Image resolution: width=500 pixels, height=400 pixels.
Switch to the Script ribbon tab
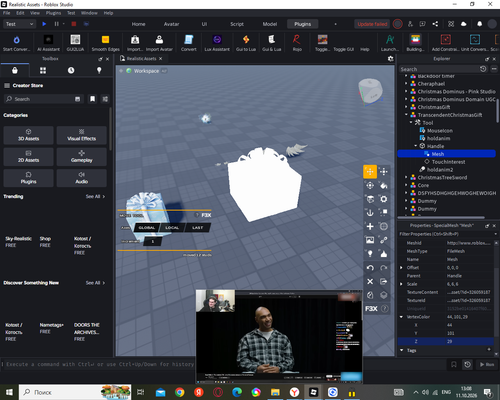[237, 24]
